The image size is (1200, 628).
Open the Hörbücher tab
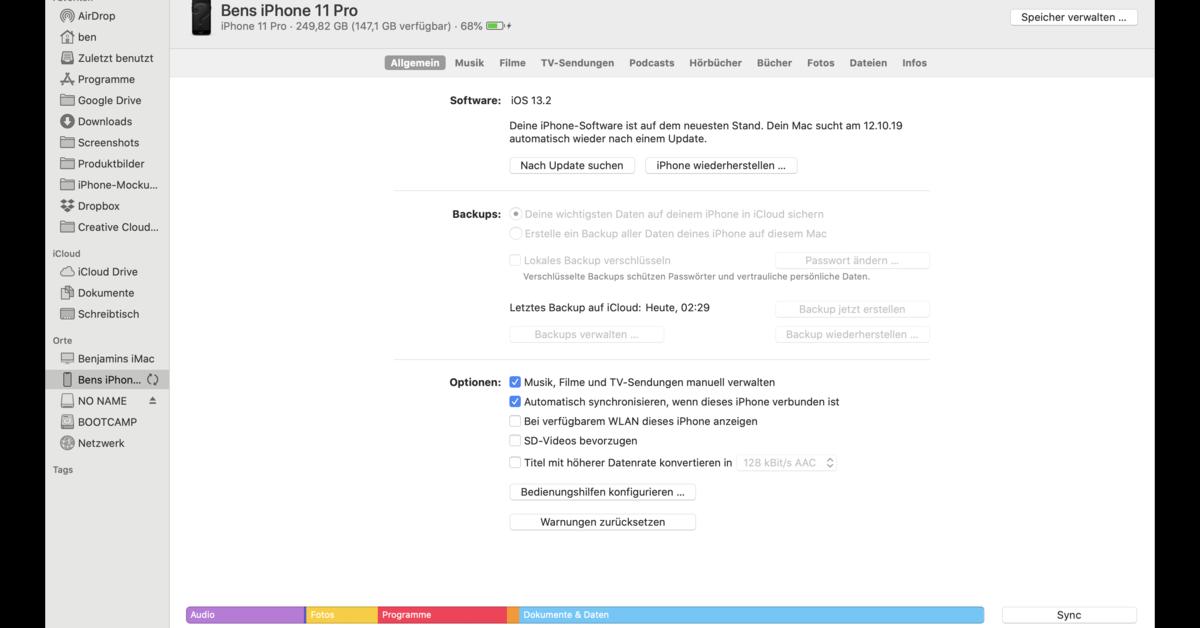tap(715, 63)
